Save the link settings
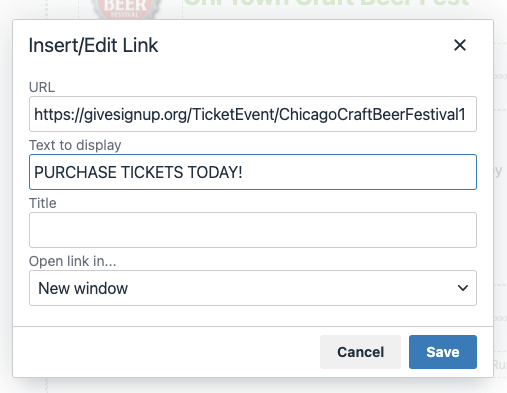507x393 pixels. click(x=443, y=352)
